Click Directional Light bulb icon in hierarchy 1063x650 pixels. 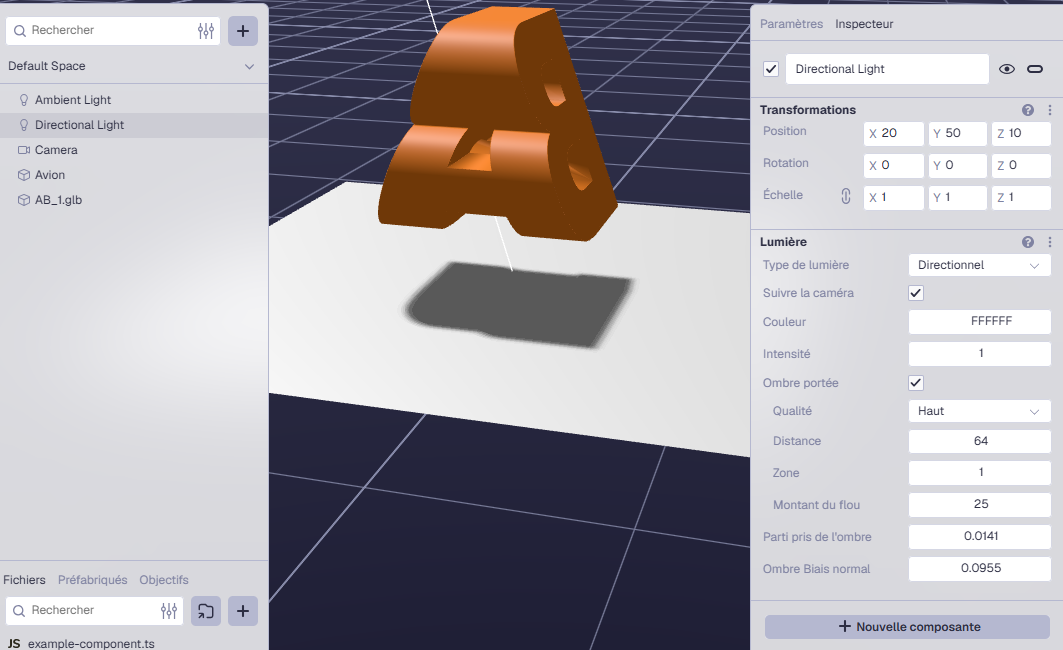pos(24,125)
